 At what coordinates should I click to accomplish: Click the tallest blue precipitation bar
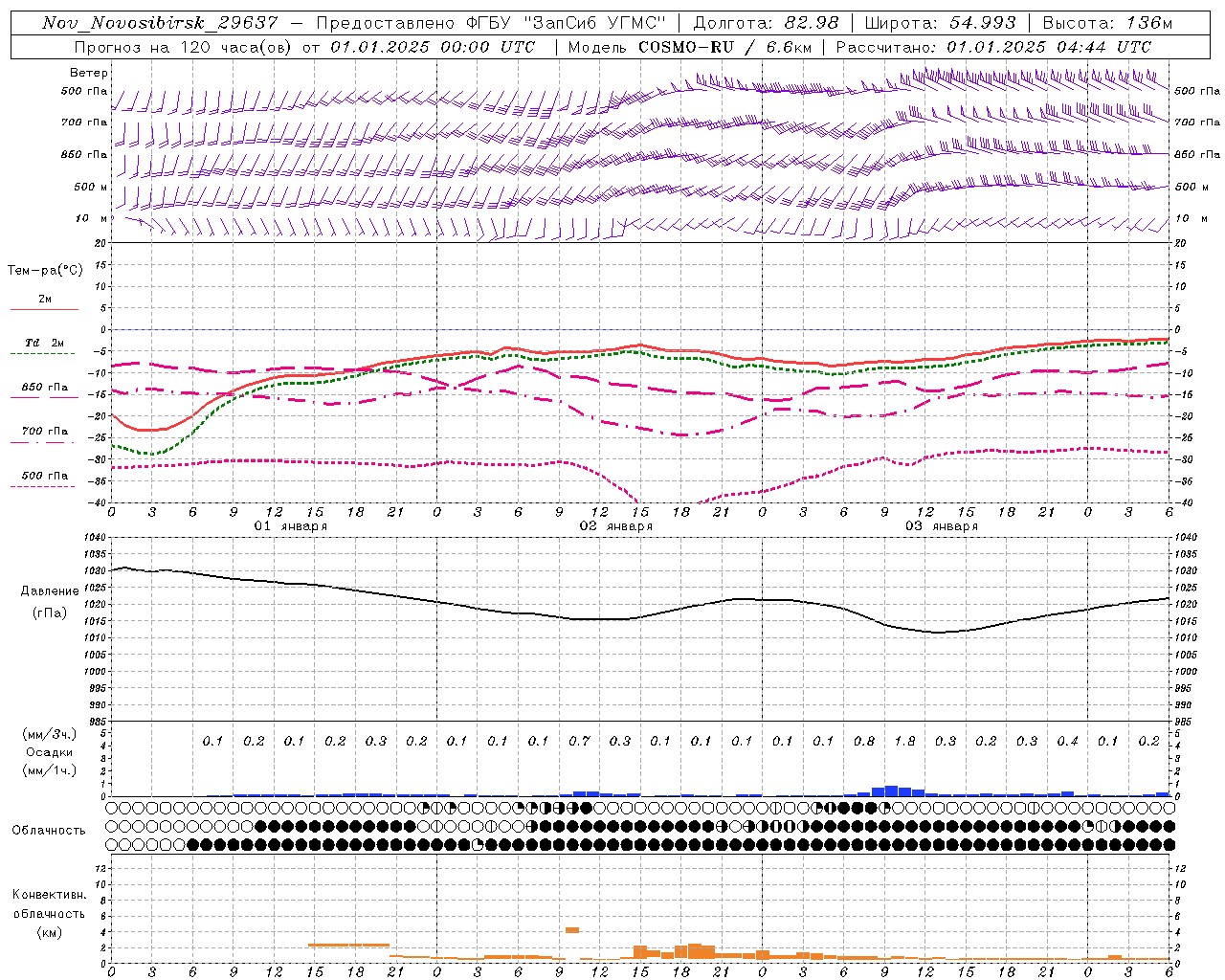point(891,791)
